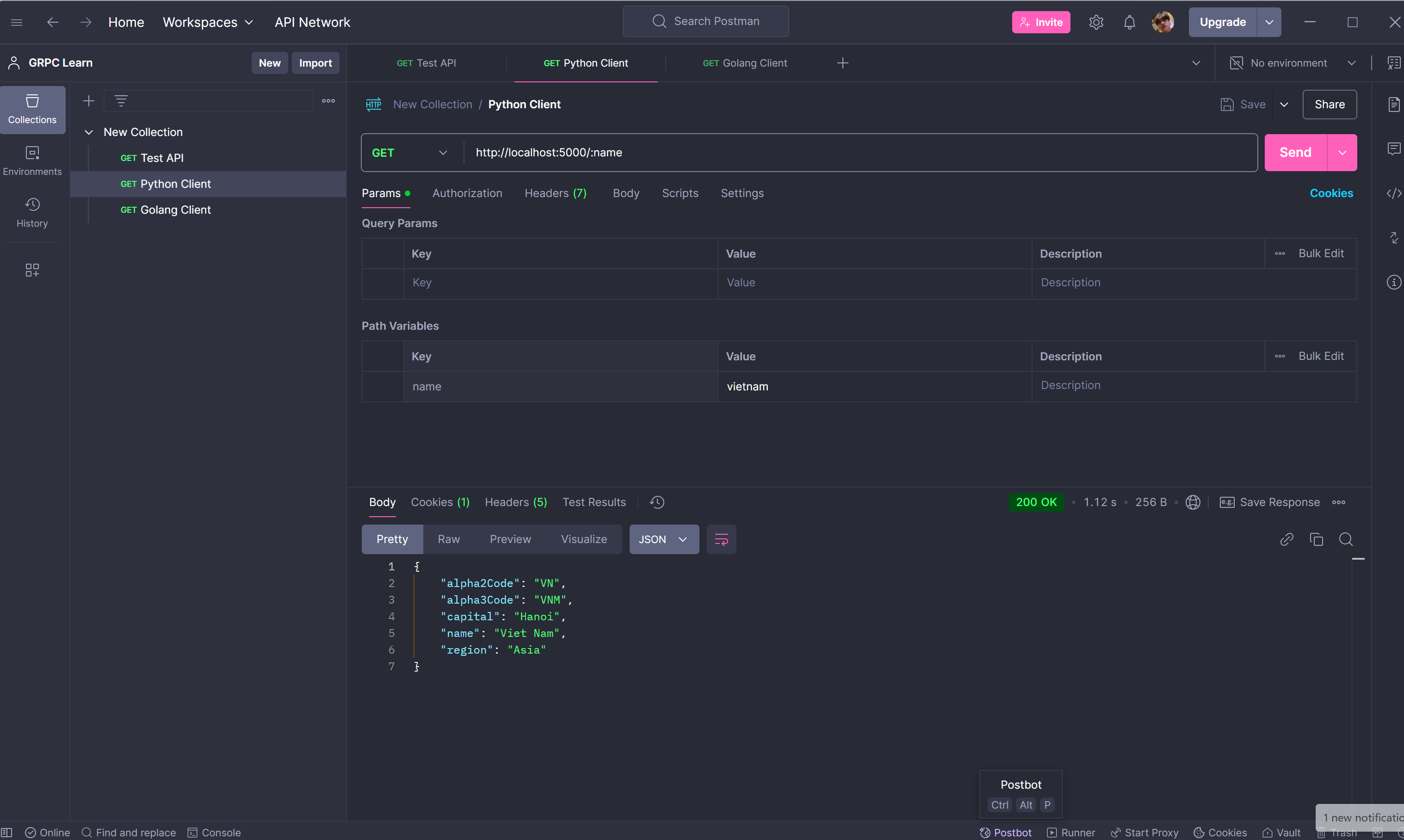Switch to the Golang Client tab
Image resolution: width=1404 pixels, height=840 pixels.
[x=744, y=63]
